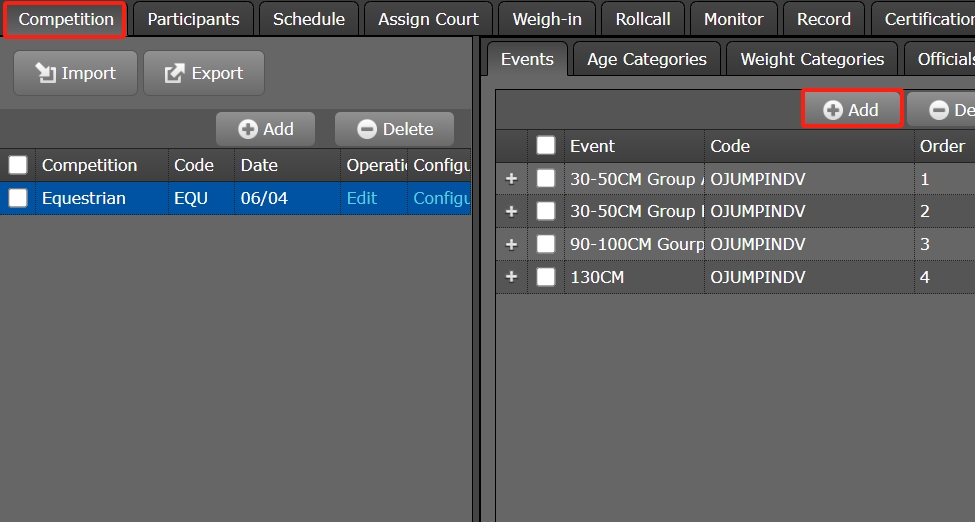Open Configure link for Equestrian
The height and width of the screenshot is (522, 975).
tap(441, 198)
